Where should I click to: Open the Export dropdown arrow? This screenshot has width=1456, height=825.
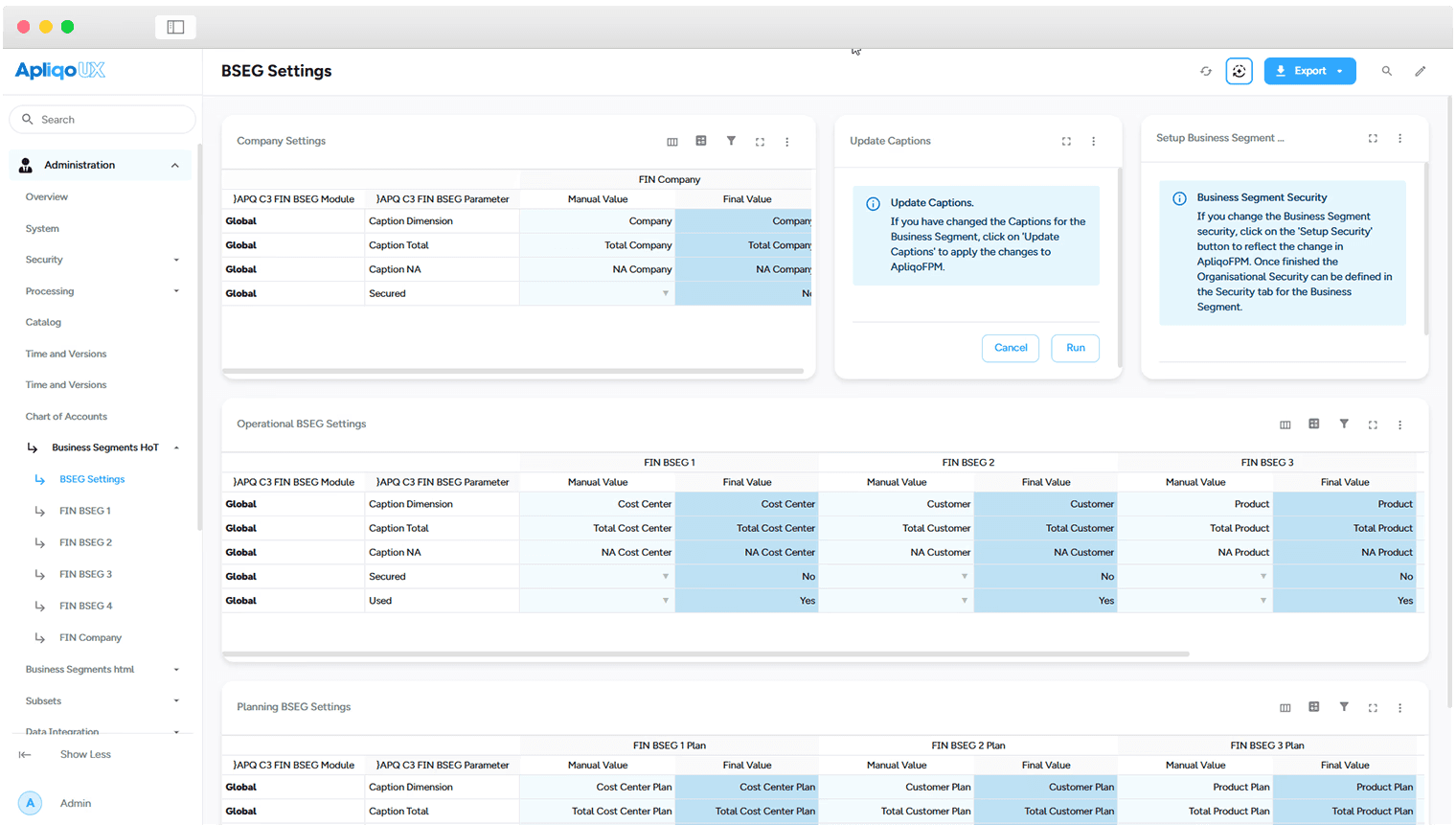pos(1340,71)
